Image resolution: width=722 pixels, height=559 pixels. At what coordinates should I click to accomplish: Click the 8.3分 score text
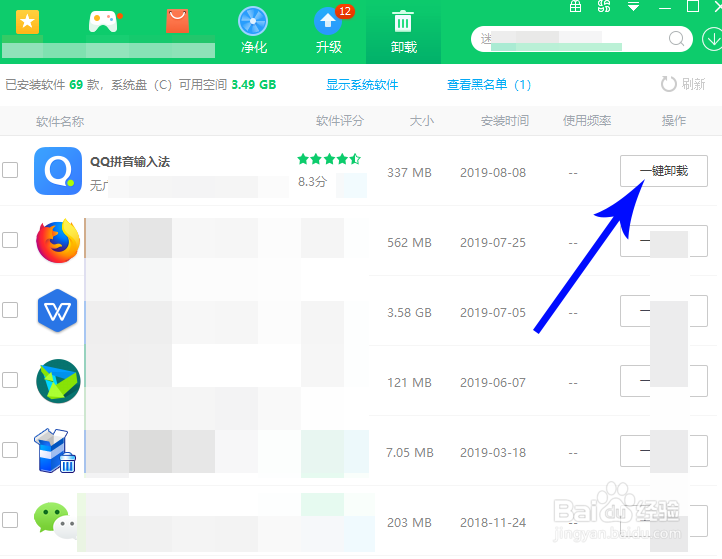coord(312,181)
